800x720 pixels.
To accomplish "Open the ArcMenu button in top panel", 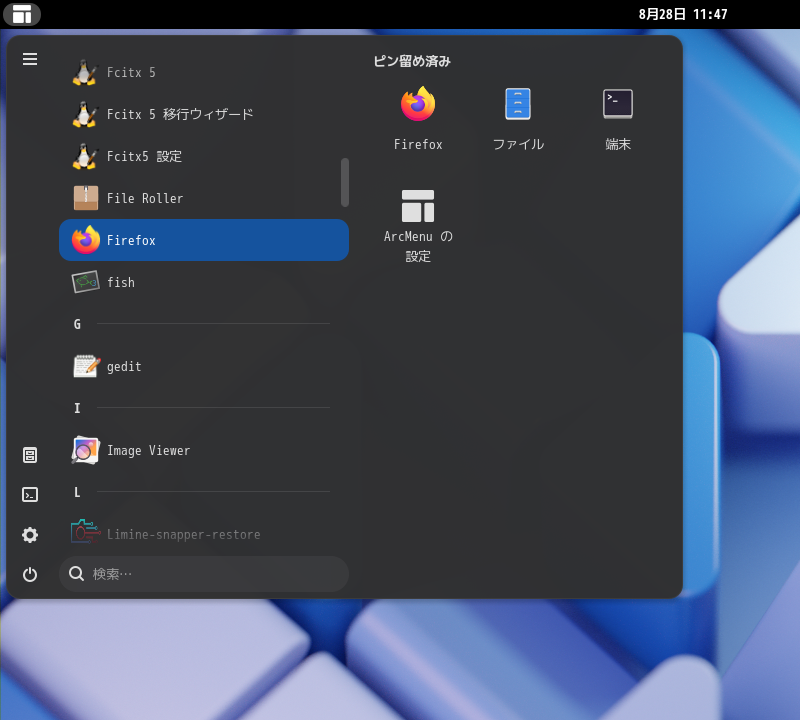I will pos(21,14).
